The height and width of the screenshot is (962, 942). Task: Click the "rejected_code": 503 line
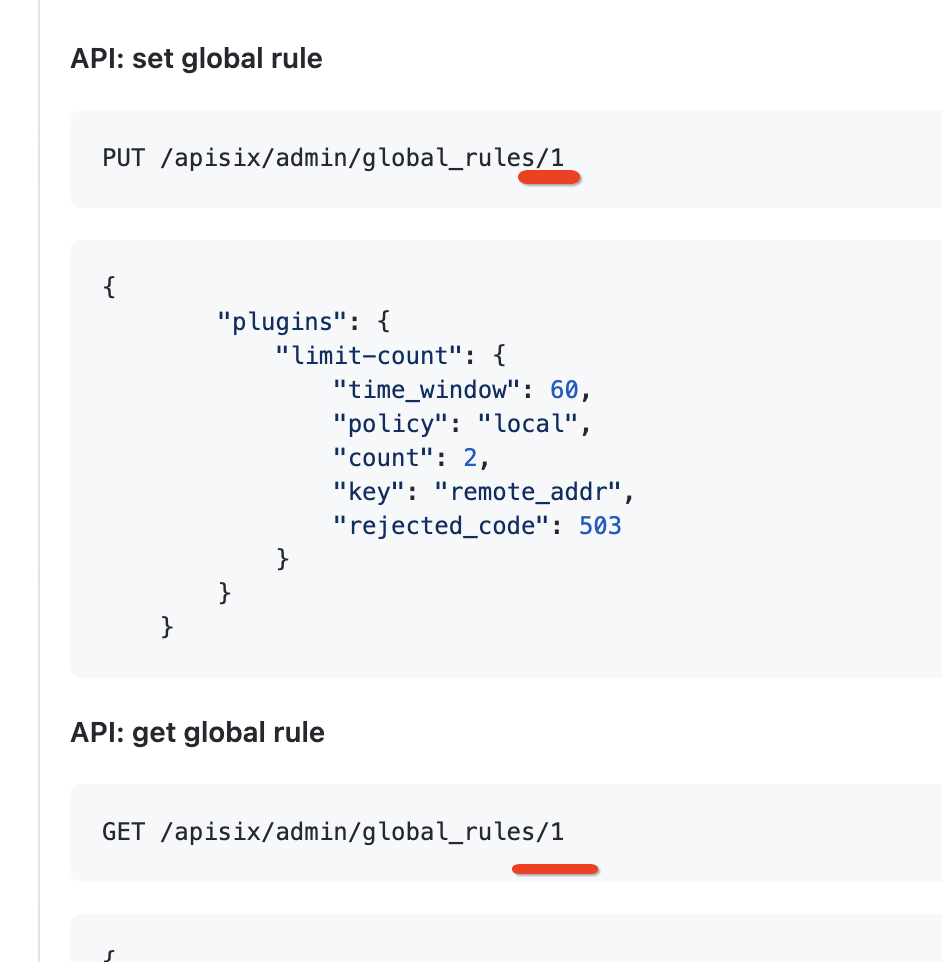pyautogui.click(x=477, y=526)
